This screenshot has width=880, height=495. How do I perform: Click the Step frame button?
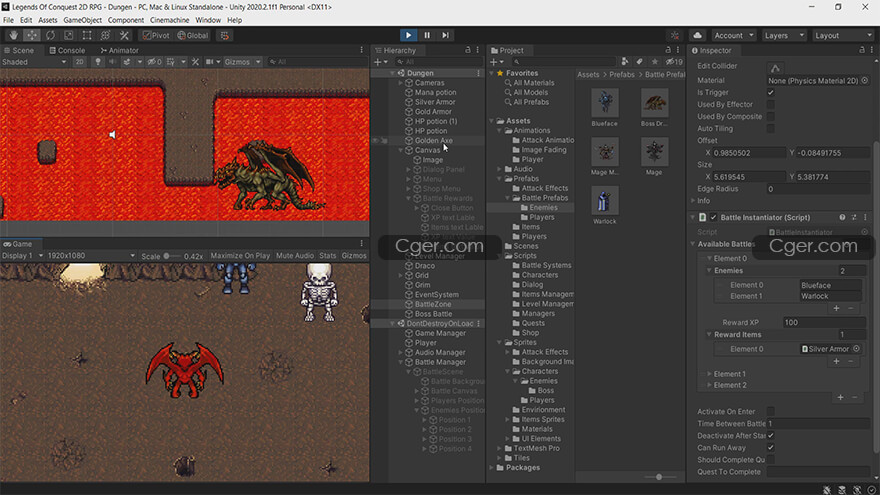coord(446,35)
